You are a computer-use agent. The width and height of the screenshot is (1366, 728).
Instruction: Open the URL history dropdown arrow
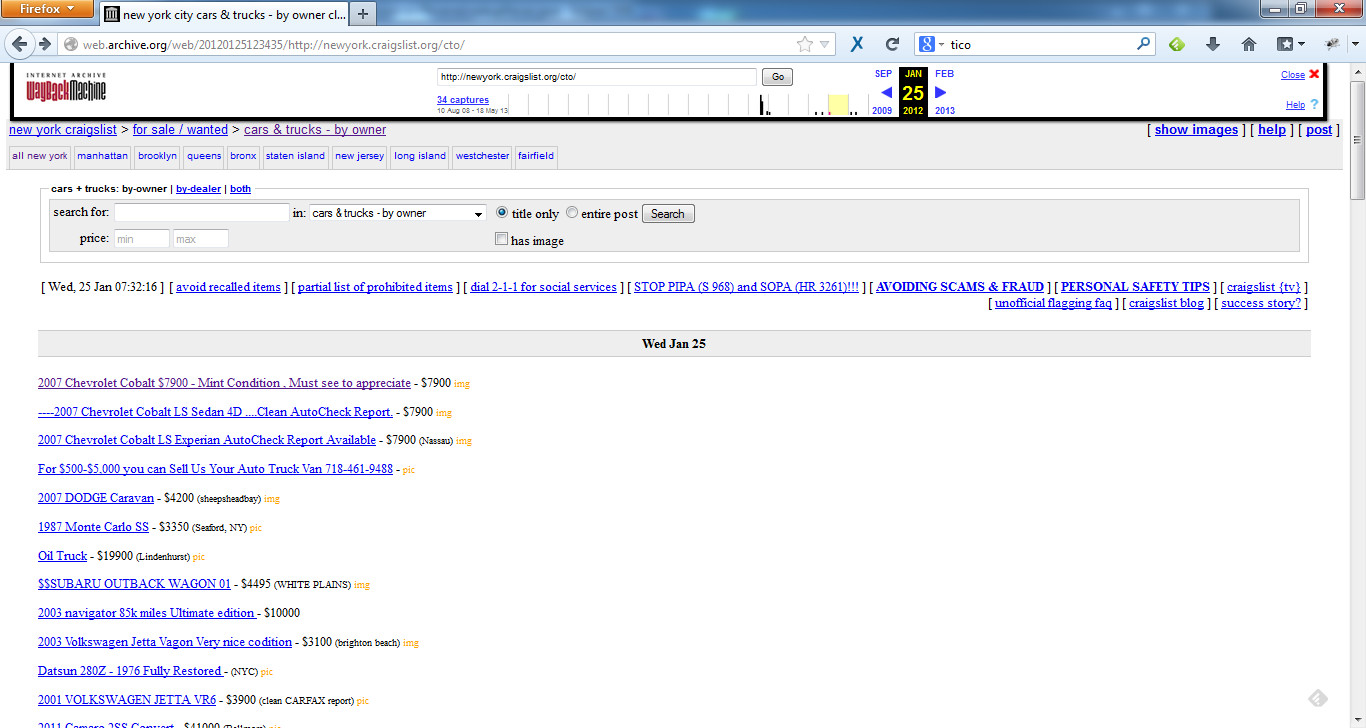pyautogui.click(x=826, y=45)
